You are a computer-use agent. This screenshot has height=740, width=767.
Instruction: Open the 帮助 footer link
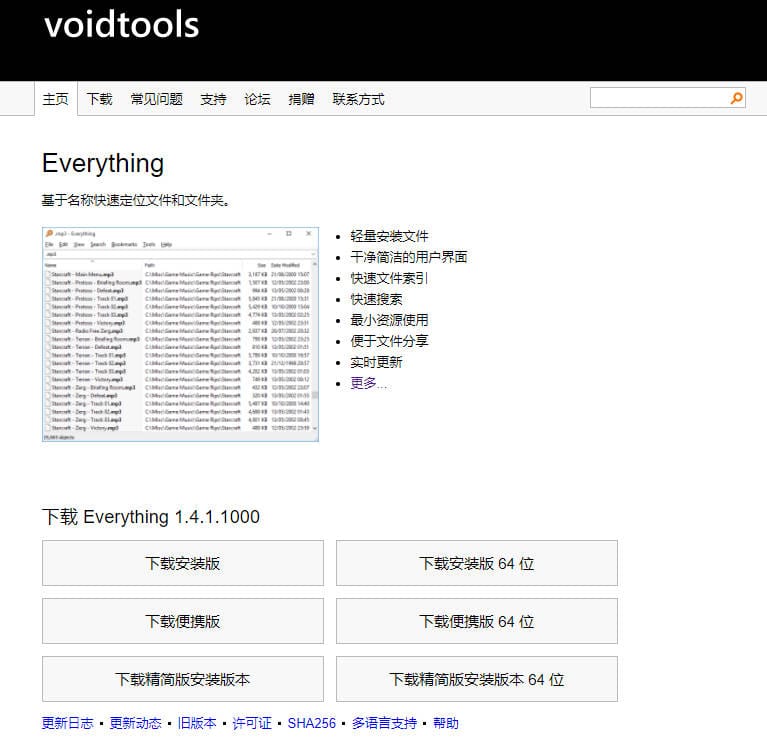[x=446, y=723]
